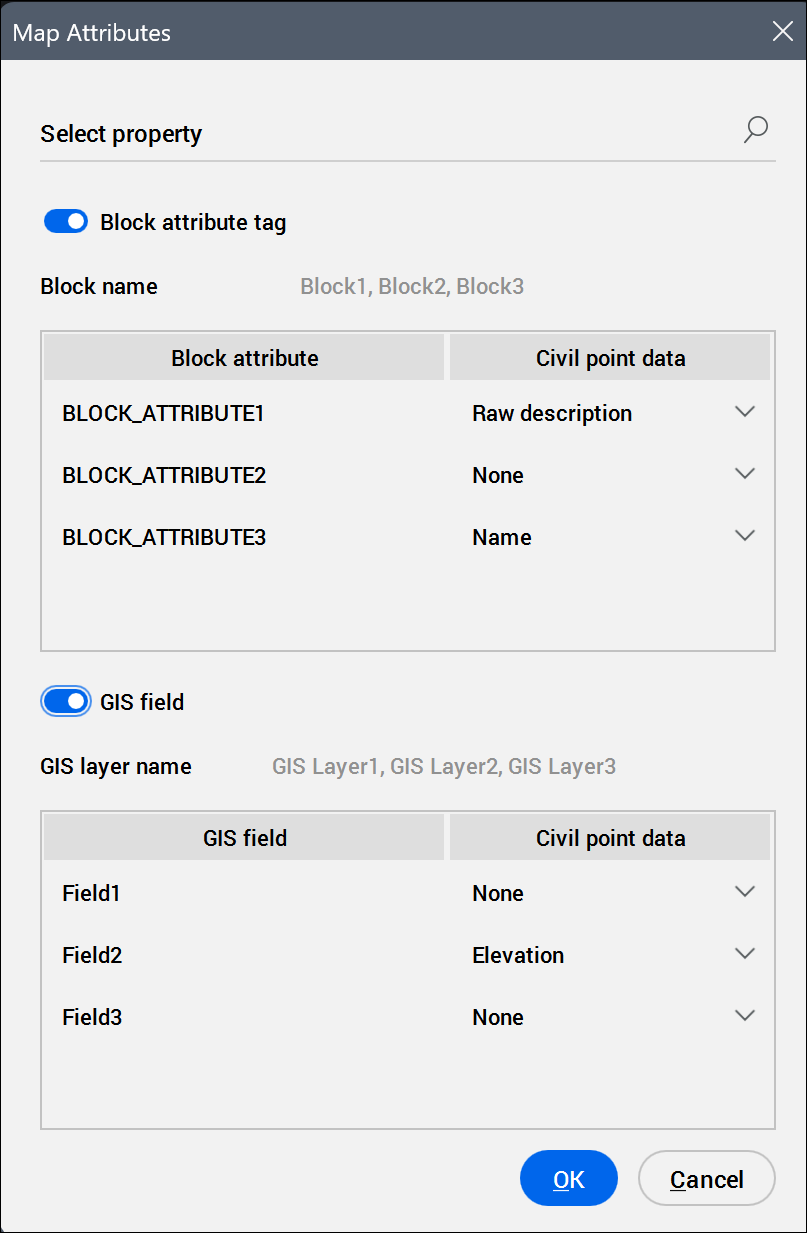The width and height of the screenshot is (807, 1233).
Task: Expand Field1 civil point data dropdown
Action: (744, 892)
